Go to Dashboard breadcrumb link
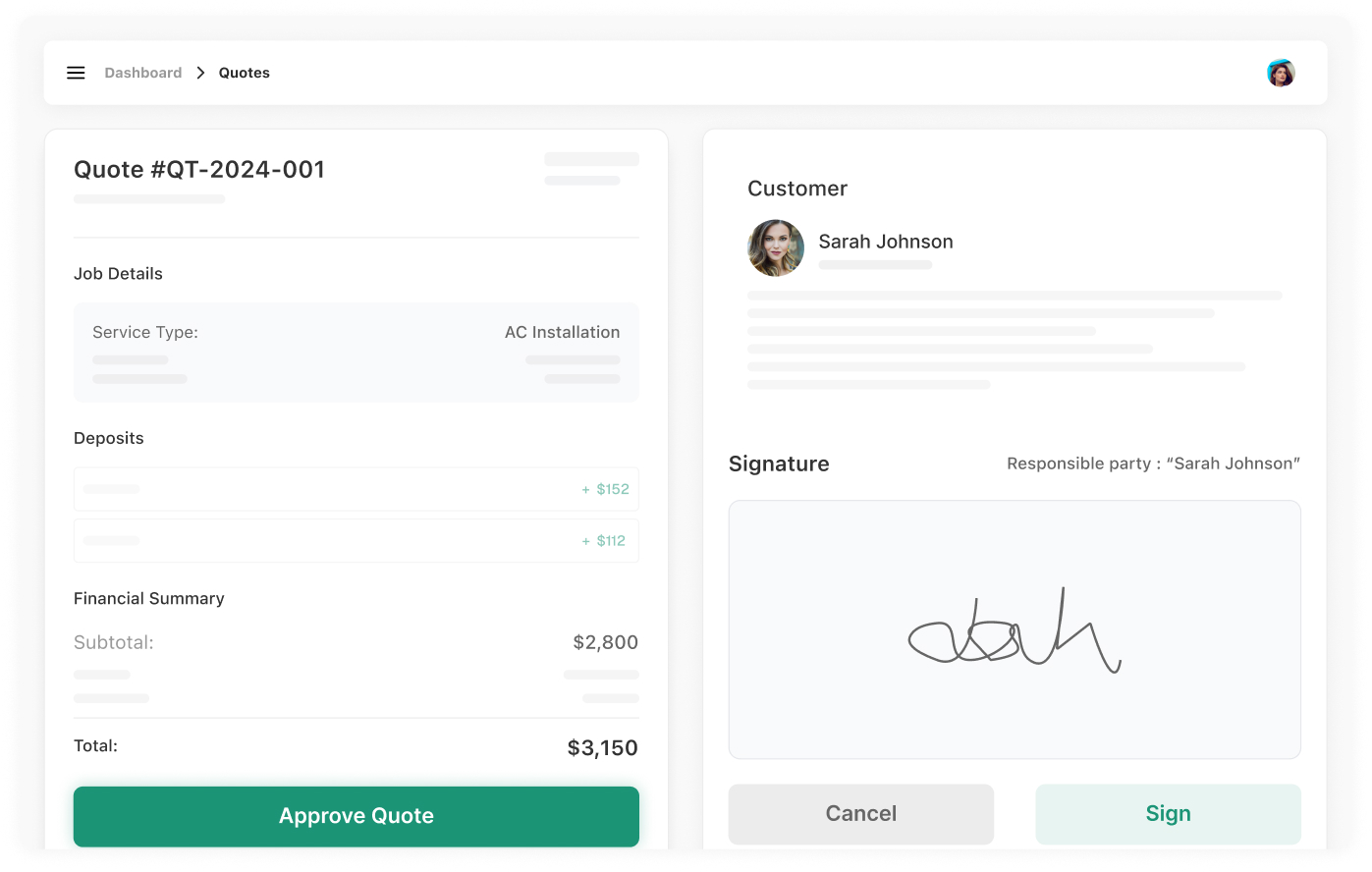1372x872 pixels. 143,73
